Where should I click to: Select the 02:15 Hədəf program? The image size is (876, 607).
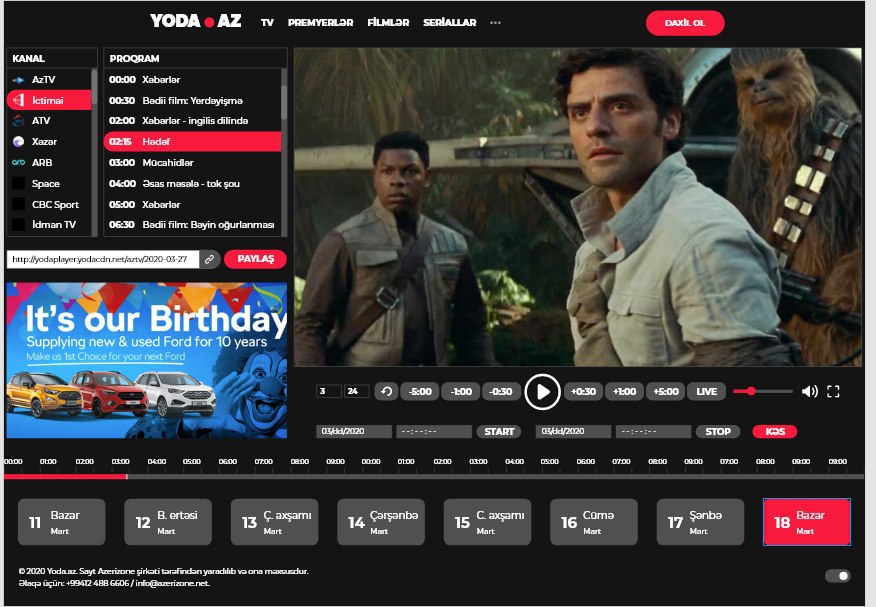tap(192, 141)
